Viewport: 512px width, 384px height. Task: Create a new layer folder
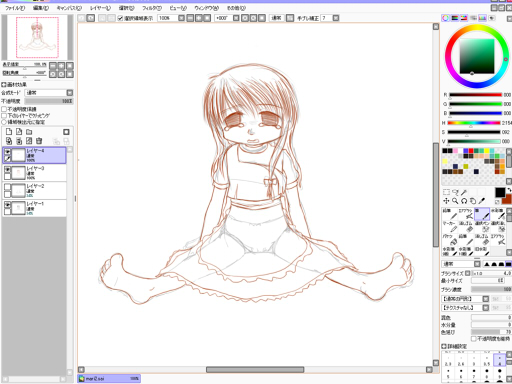(x=29, y=132)
